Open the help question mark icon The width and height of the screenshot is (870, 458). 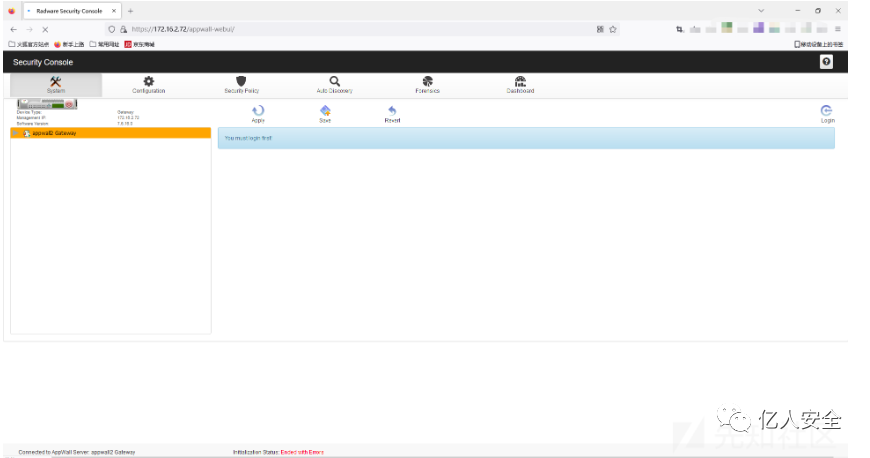point(826,62)
